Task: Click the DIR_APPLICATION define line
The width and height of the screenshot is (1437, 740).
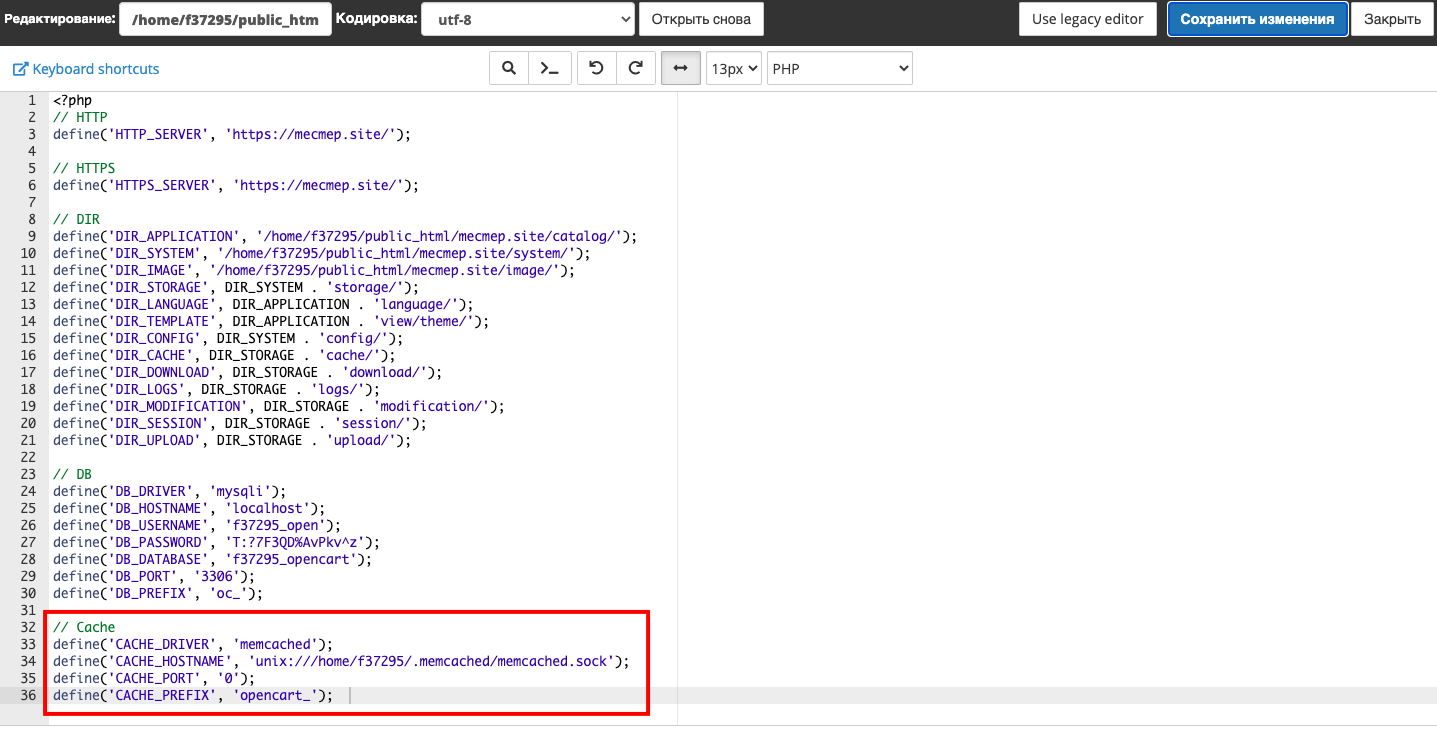Action: click(x=345, y=236)
